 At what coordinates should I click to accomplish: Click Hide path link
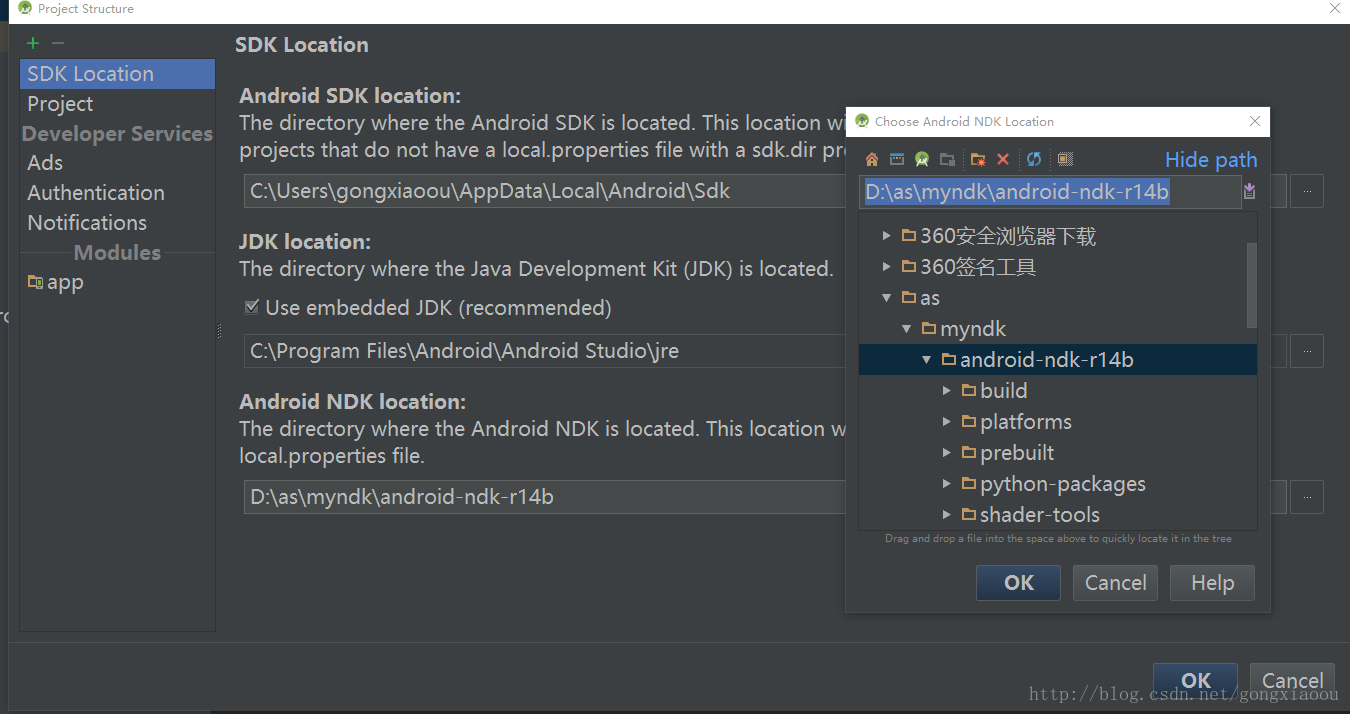(x=1211, y=160)
